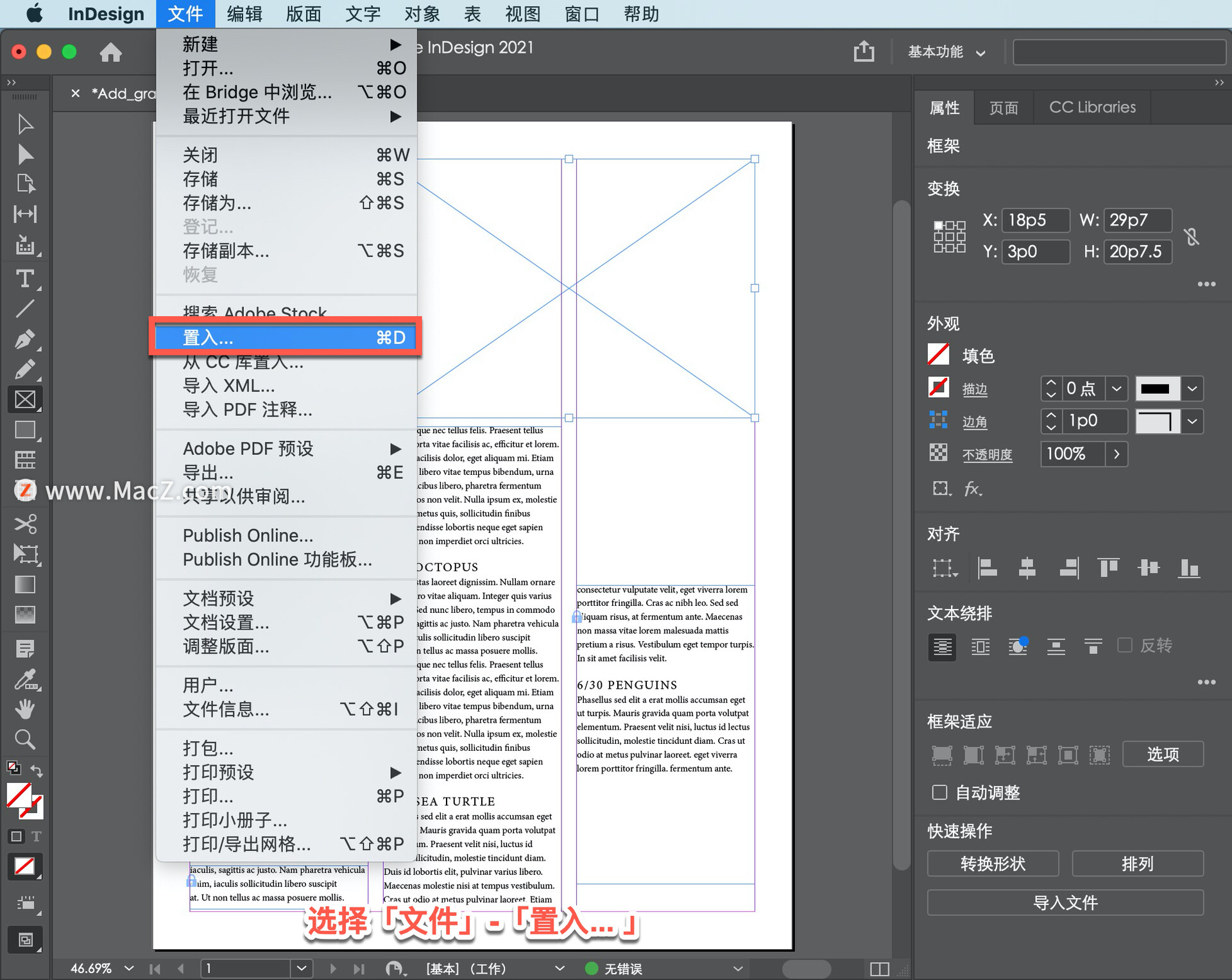This screenshot has width=1232, height=980.
Task: Click the X position field 18p5
Action: pos(1035,220)
